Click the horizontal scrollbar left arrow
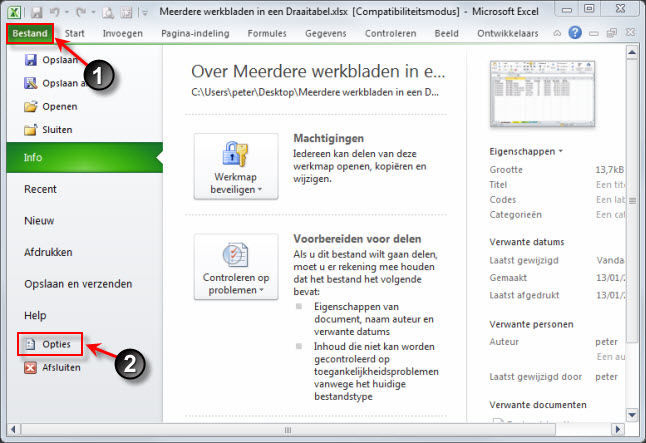Screen dimensions: 646x443 pos(13,430)
